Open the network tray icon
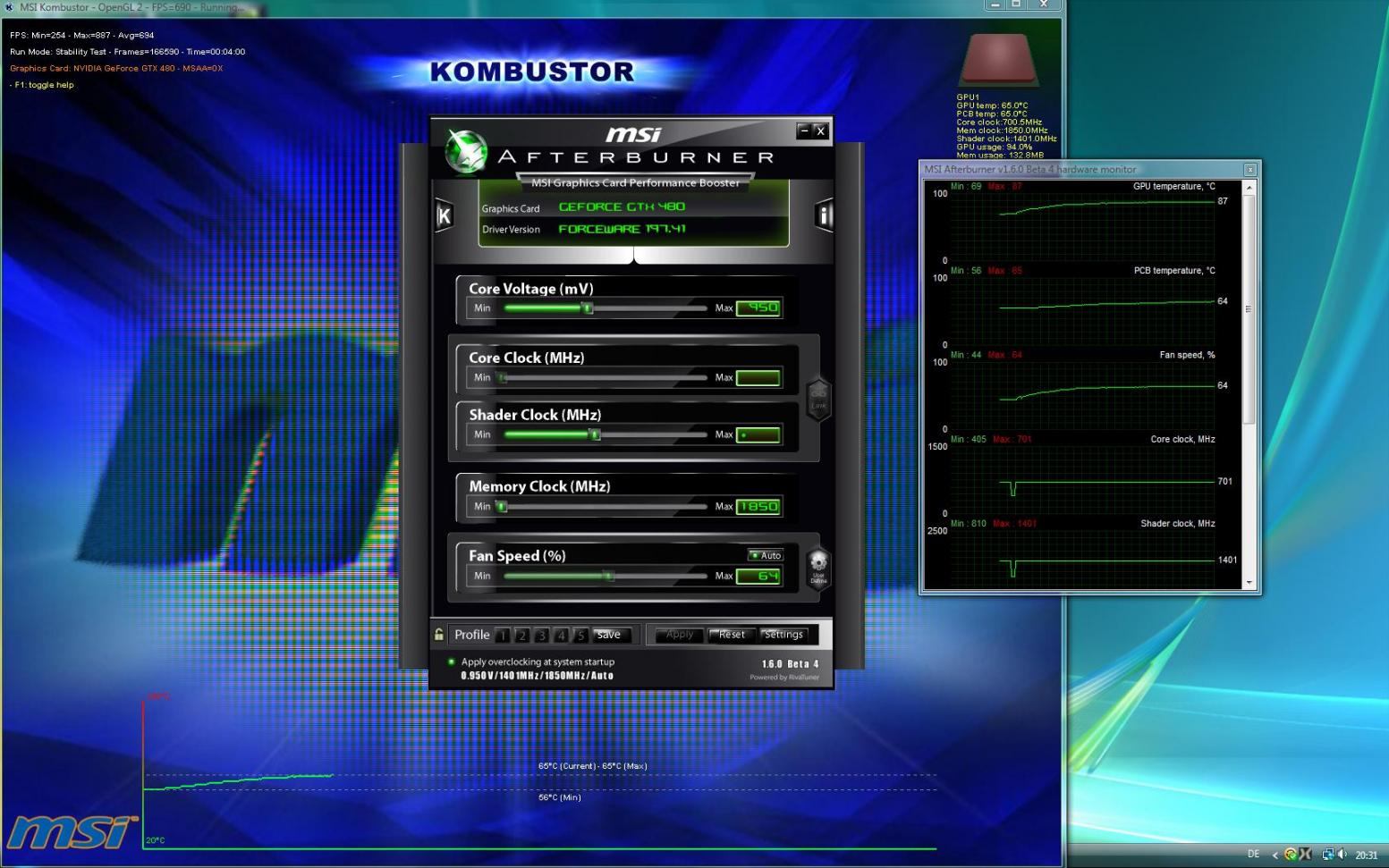 [x=1328, y=855]
